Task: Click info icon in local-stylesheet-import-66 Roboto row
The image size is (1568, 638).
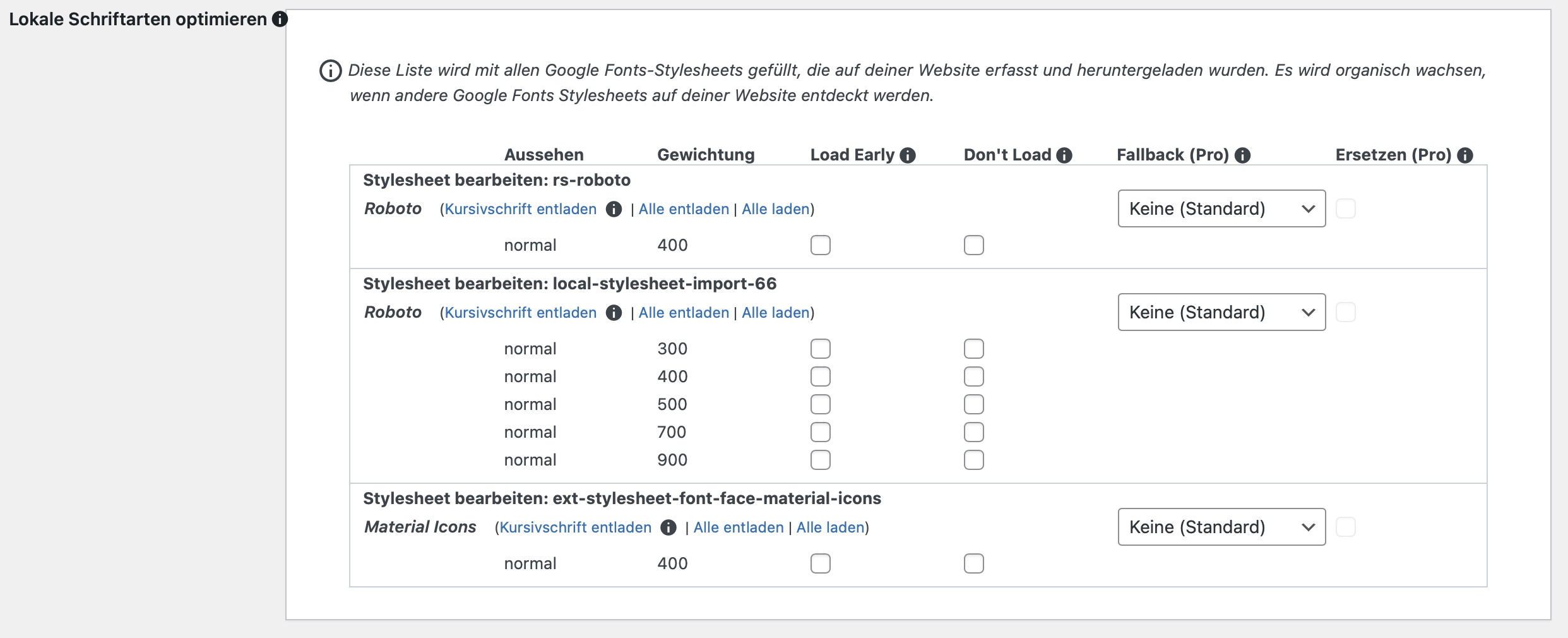Action: click(x=614, y=313)
